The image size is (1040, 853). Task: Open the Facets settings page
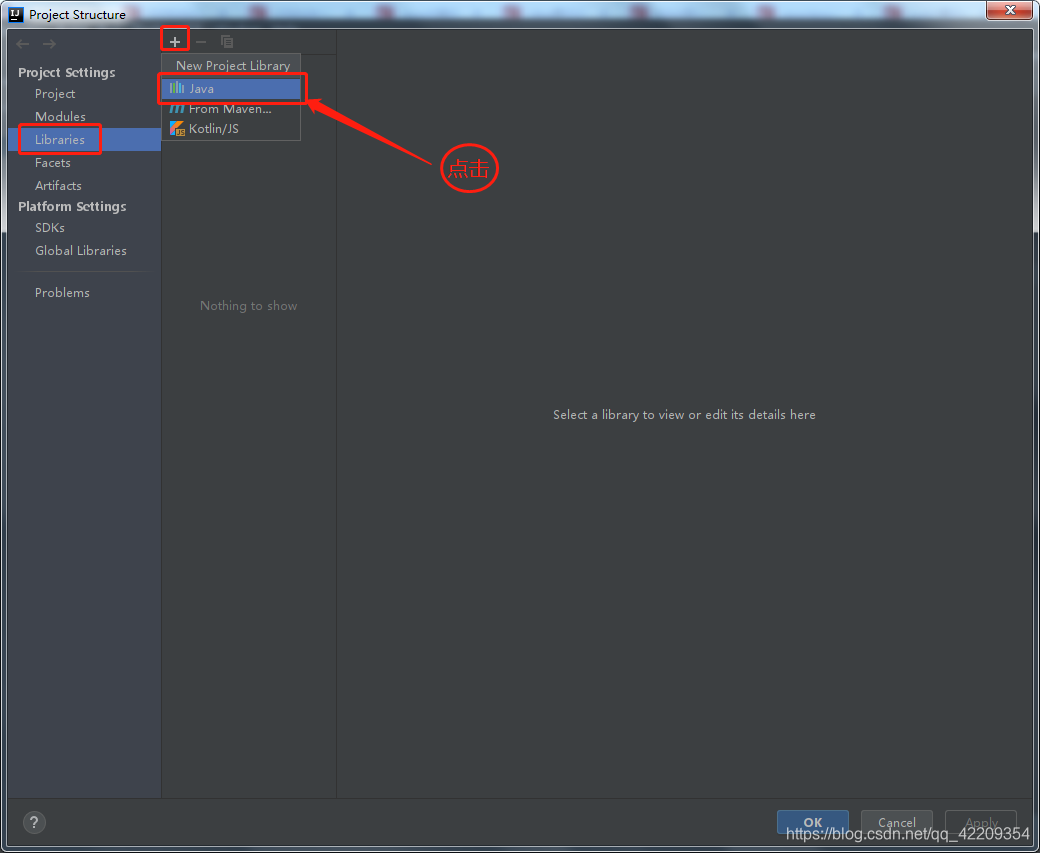pyautogui.click(x=52, y=163)
